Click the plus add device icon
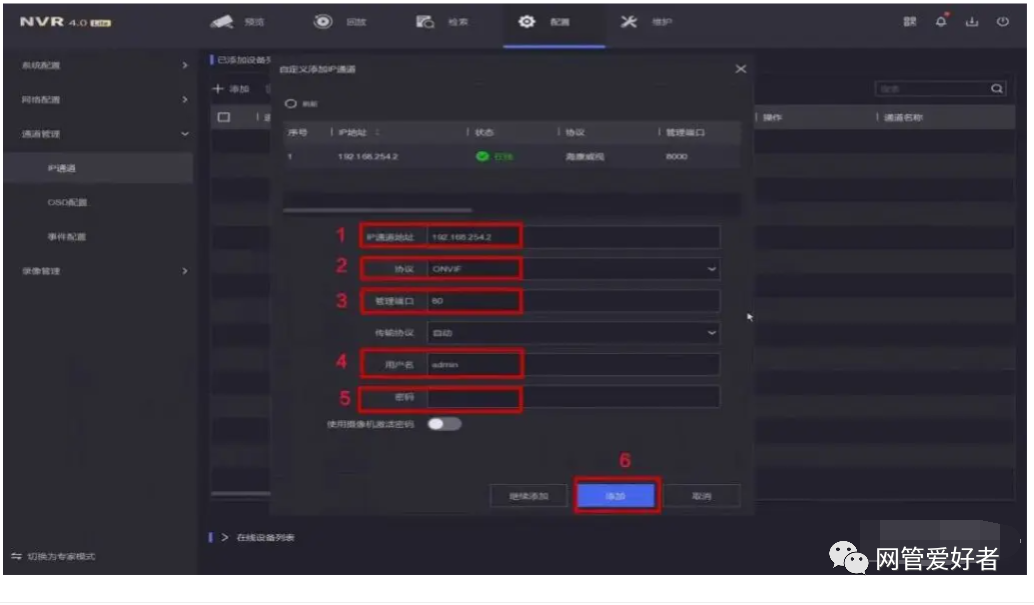This screenshot has width=1034, height=605. click(218, 89)
